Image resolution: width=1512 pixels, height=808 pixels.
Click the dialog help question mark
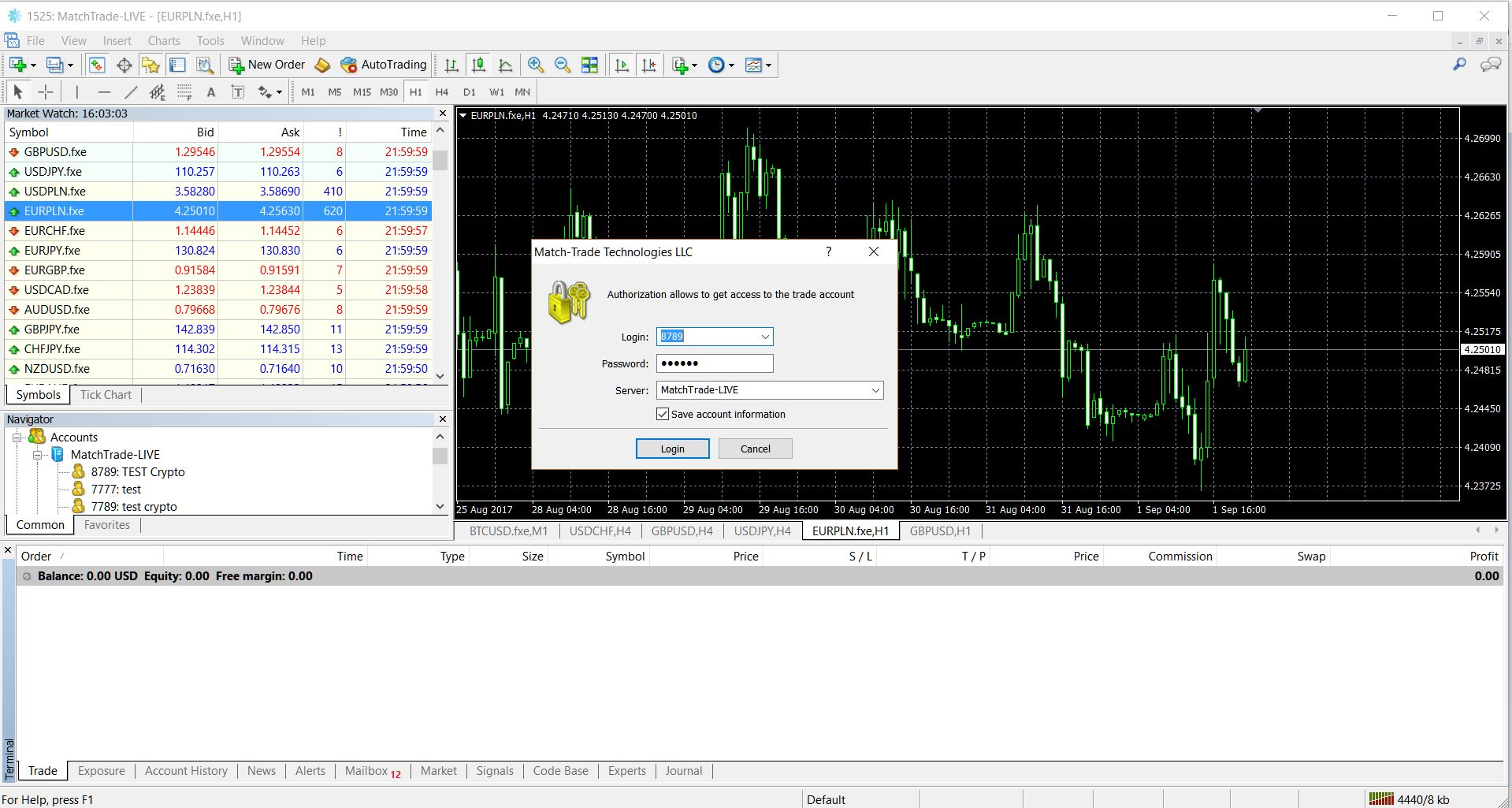(x=828, y=251)
